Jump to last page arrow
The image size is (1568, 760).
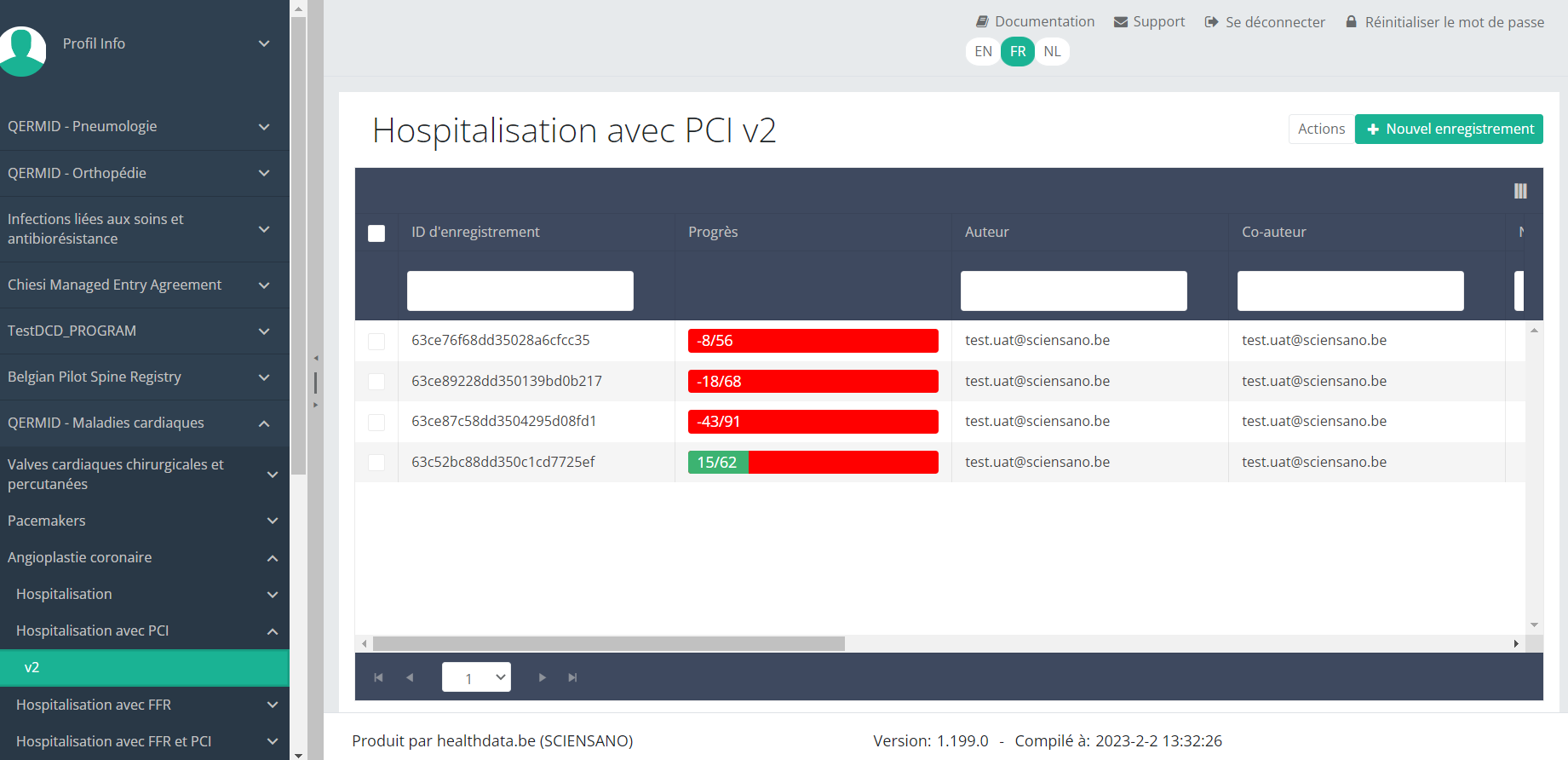(572, 677)
